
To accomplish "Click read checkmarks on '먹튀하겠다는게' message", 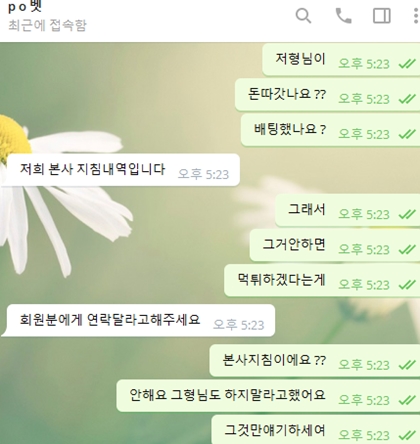I will 407,285.
